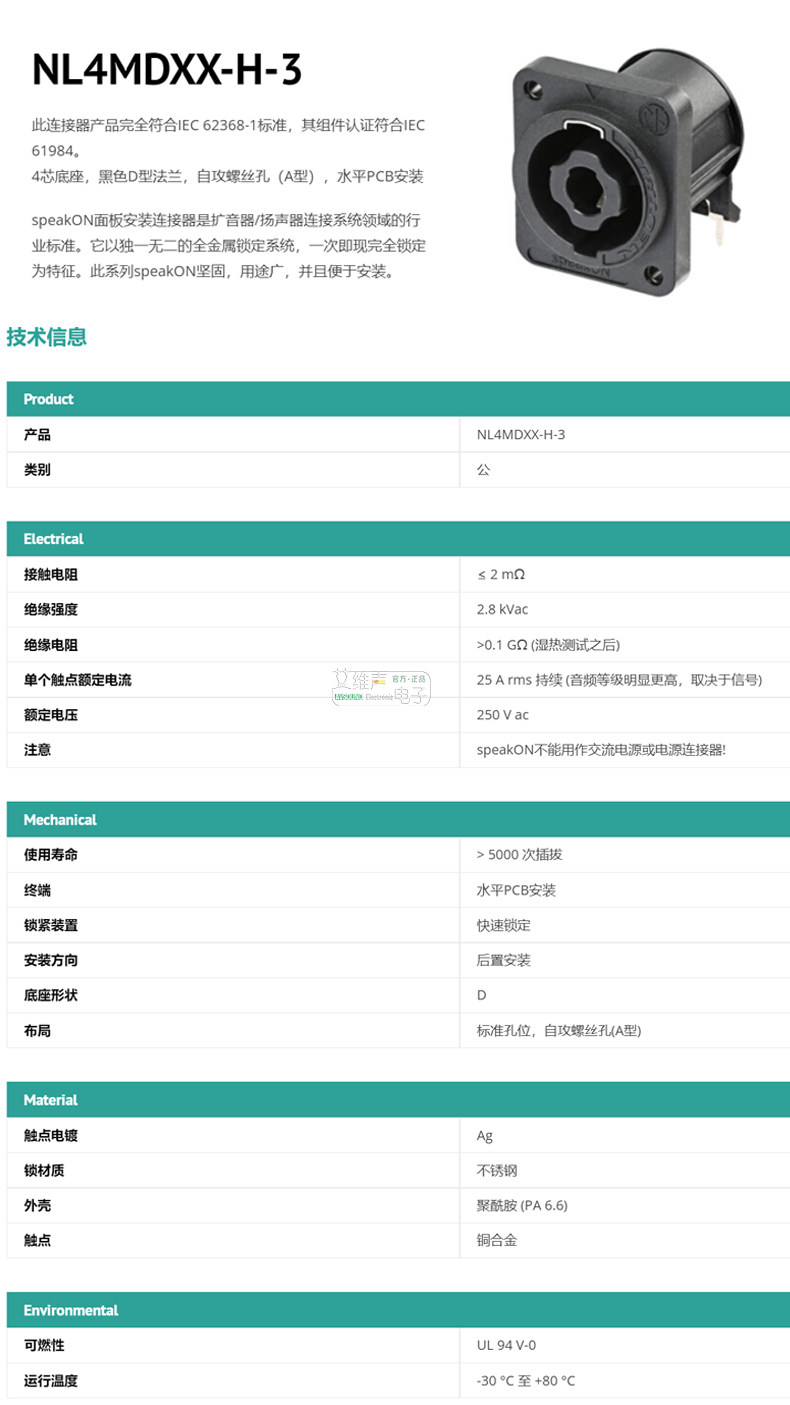Viewport: 790px width, 1405px height.
Task: Click the -30 °C 至 +80 °C value
Action: tap(526, 1380)
